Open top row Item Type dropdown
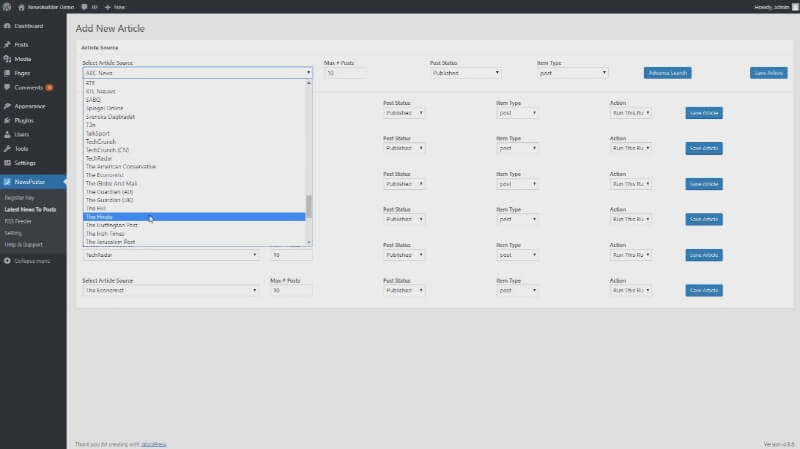This screenshot has height=449, width=800. coord(572,73)
